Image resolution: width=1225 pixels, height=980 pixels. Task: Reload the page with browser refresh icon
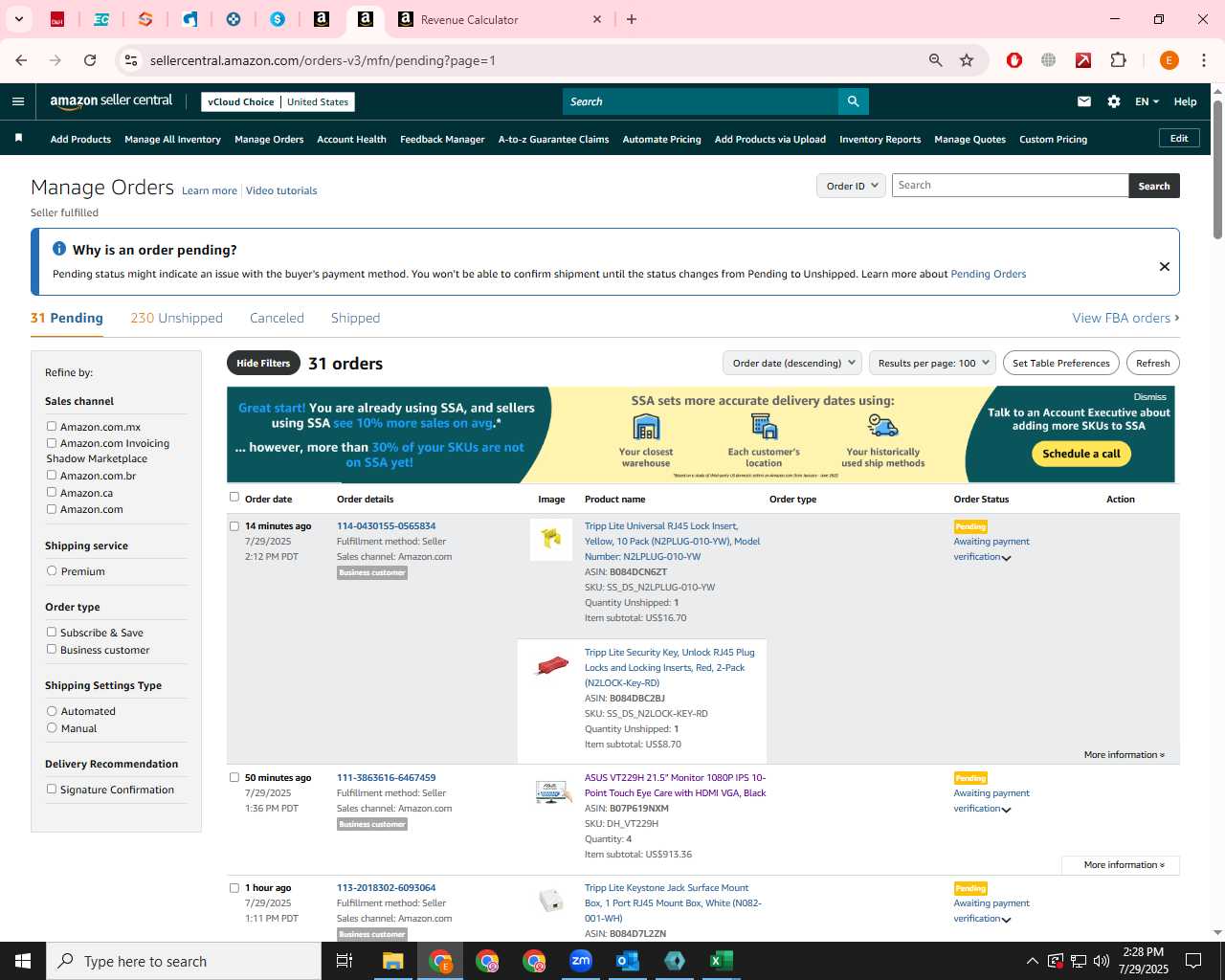coord(90,60)
